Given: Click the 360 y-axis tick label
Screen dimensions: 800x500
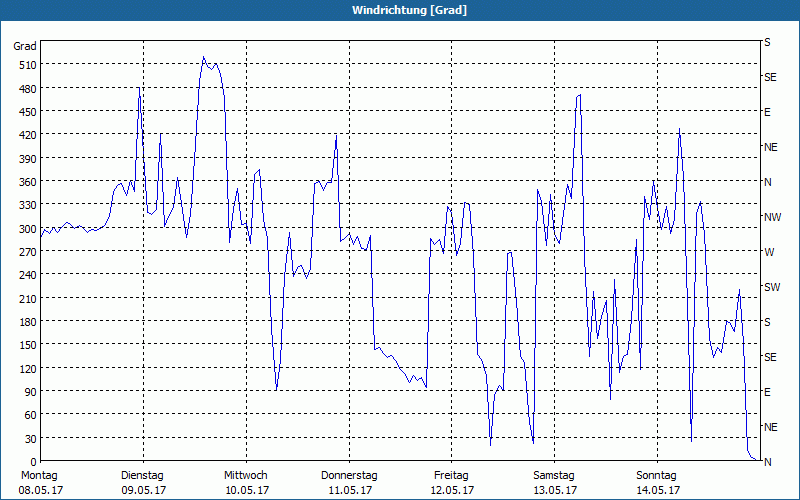Looking at the screenshot, I should [x=28, y=182].
